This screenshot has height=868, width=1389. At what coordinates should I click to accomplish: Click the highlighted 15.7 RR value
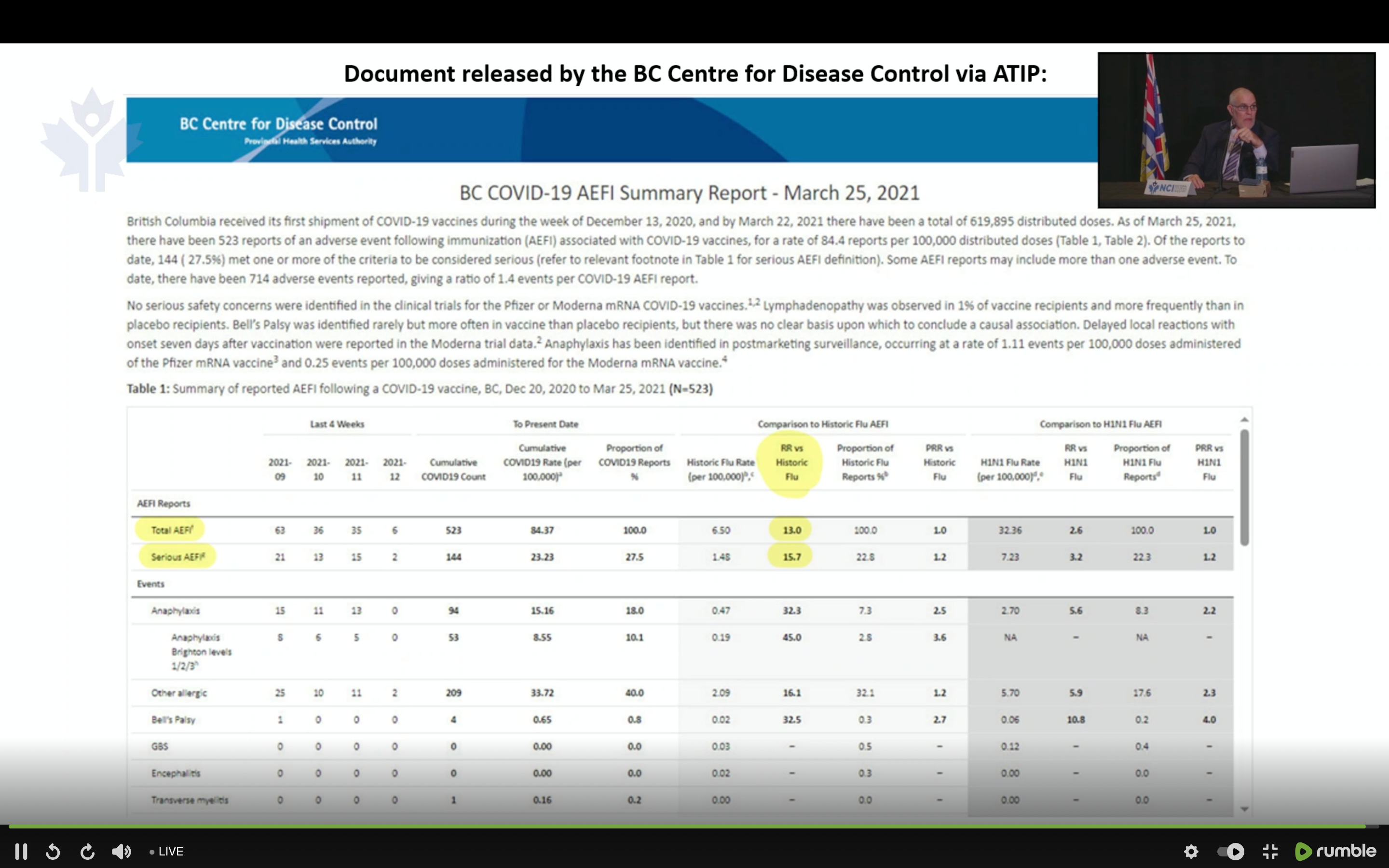coord(791,557)
